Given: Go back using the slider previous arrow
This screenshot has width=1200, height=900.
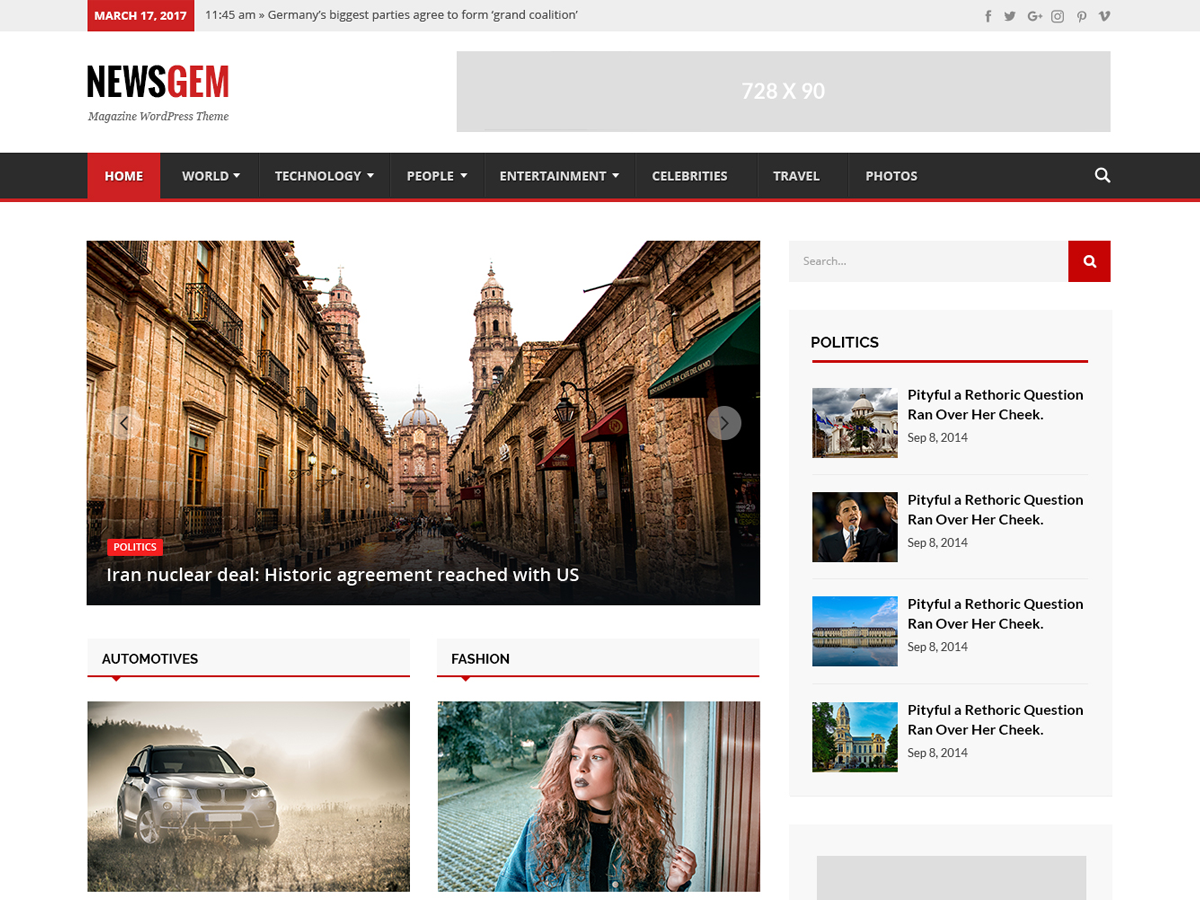Looking at the screenshot, I should [x=123, y=423].
